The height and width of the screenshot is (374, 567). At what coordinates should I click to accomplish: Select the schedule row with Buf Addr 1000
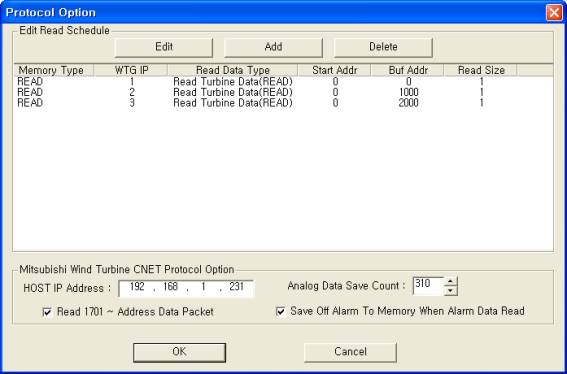283,92
